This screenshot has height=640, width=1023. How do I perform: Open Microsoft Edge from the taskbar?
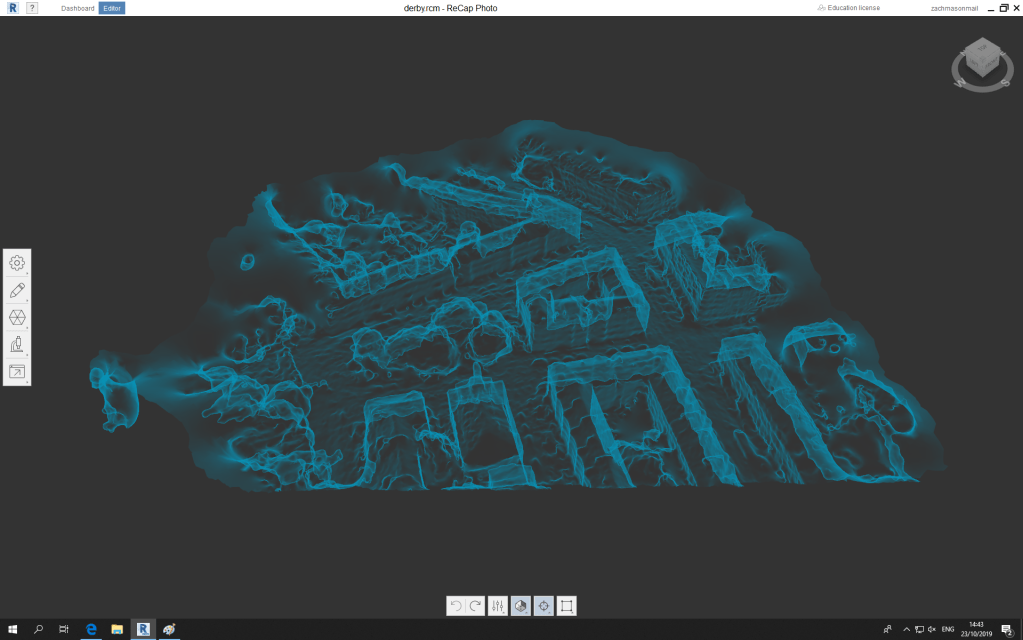[x=90, y=629]
